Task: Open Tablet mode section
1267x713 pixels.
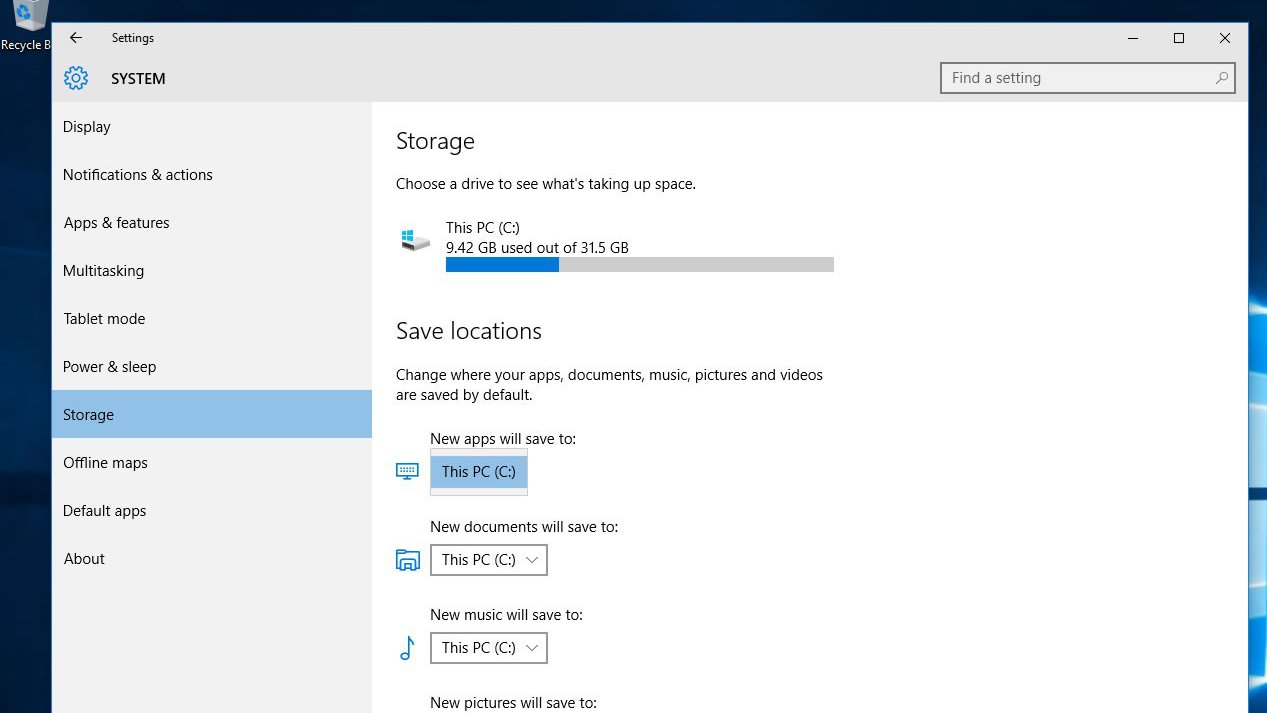Action: click(212, 319)
